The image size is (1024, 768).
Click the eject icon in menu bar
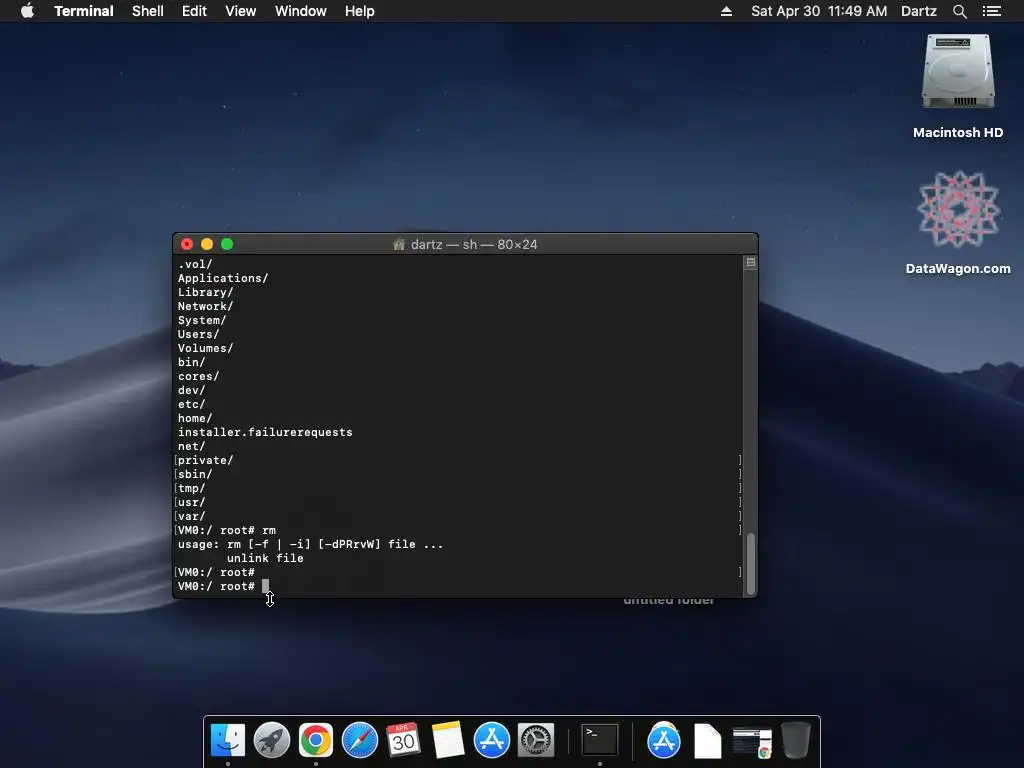point(726,11)
